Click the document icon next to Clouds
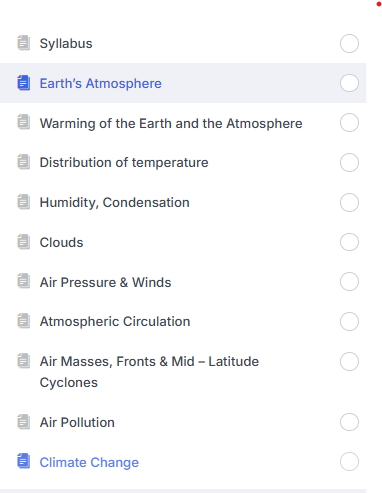This screenshot has width=382, height=493. [24, 242]
